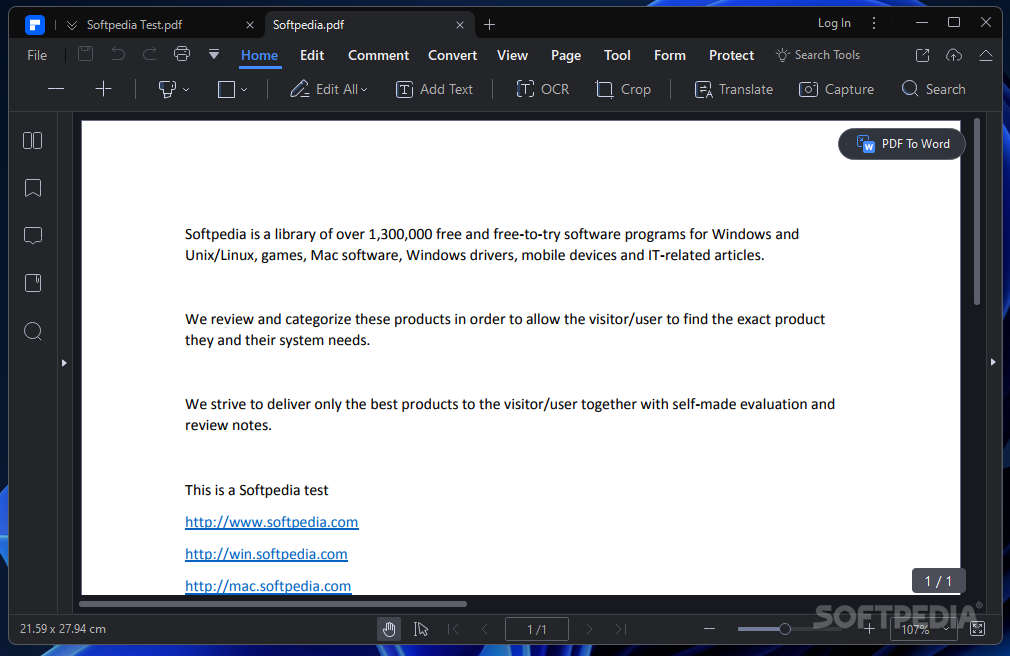Open the http://win.softpedia.com link
The width and height of the screenshot is (1010, 656).
266,554
